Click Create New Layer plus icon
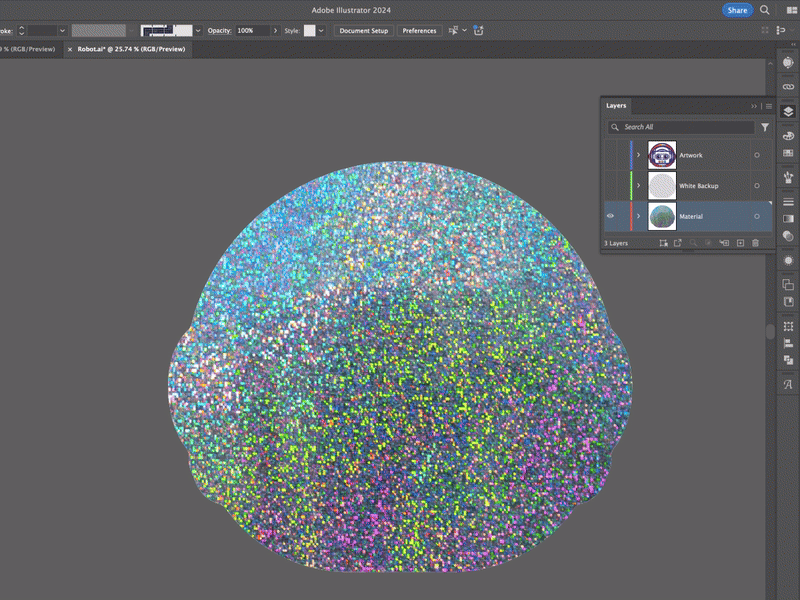This screenshot has height=600, width=800. [740, 243]
